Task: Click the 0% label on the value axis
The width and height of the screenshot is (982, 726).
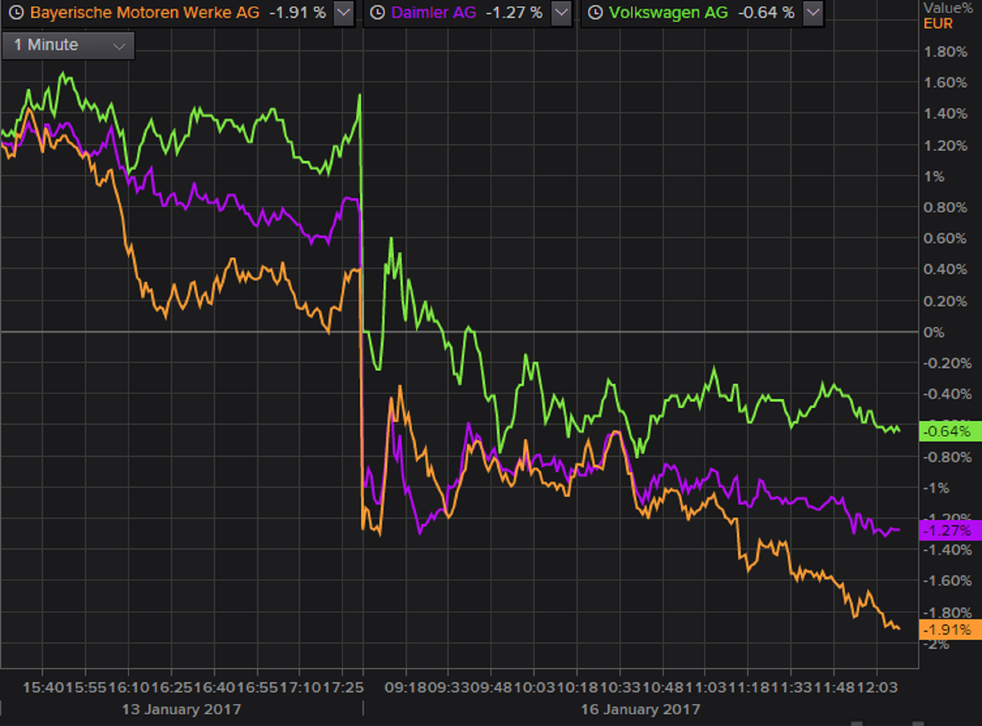Action: pos(933,332)
